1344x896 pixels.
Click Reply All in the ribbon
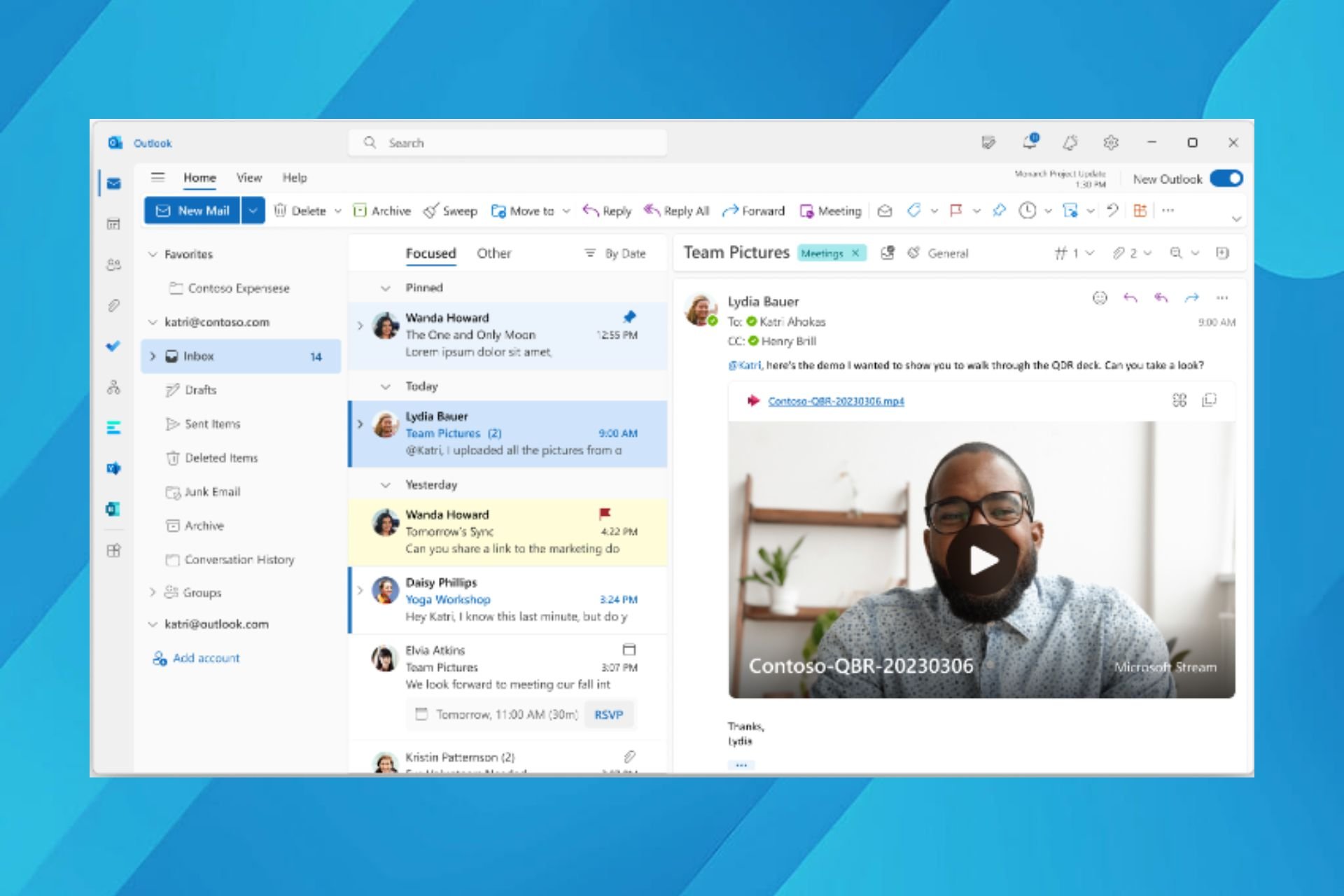pyautogui.click(x=676, y=211)
